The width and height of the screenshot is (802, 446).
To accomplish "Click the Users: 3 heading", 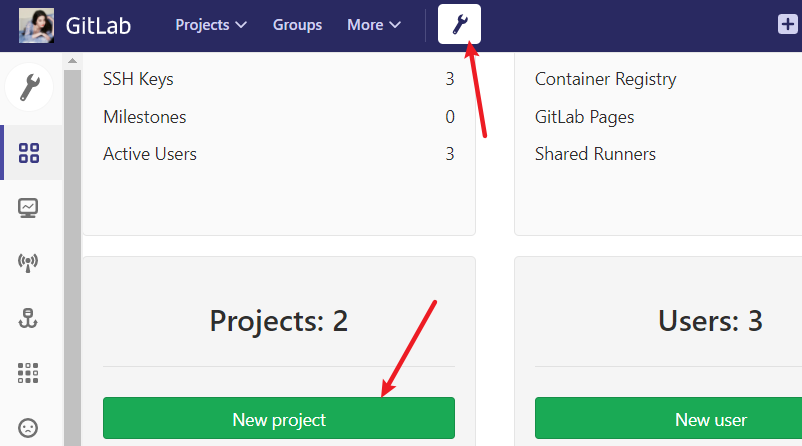I will coord(710,321).
